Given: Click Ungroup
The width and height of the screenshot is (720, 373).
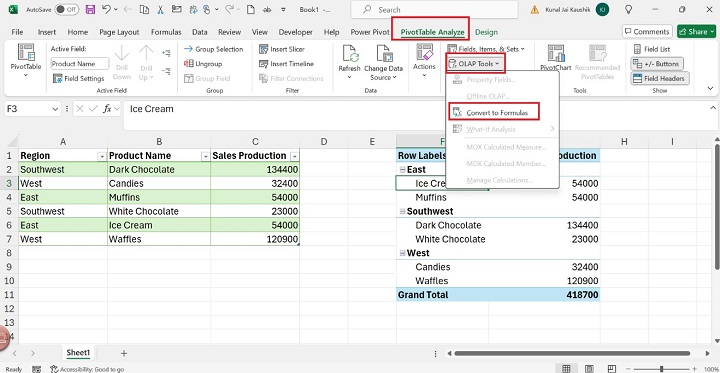Looking at the screenshot, I should [203, 64].
